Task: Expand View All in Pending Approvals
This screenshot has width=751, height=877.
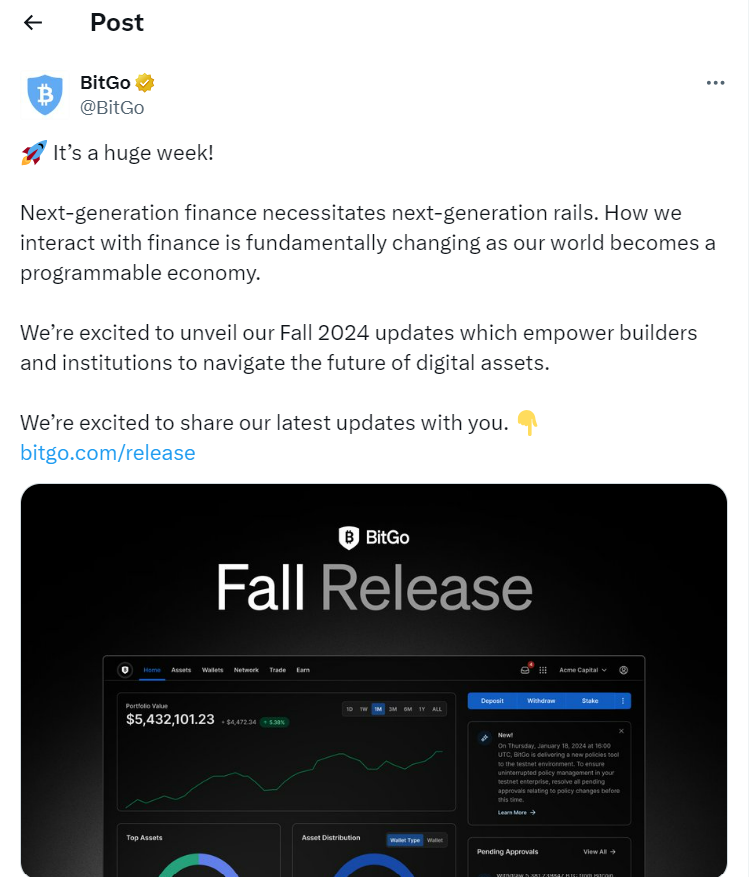Action: (599, 852)
